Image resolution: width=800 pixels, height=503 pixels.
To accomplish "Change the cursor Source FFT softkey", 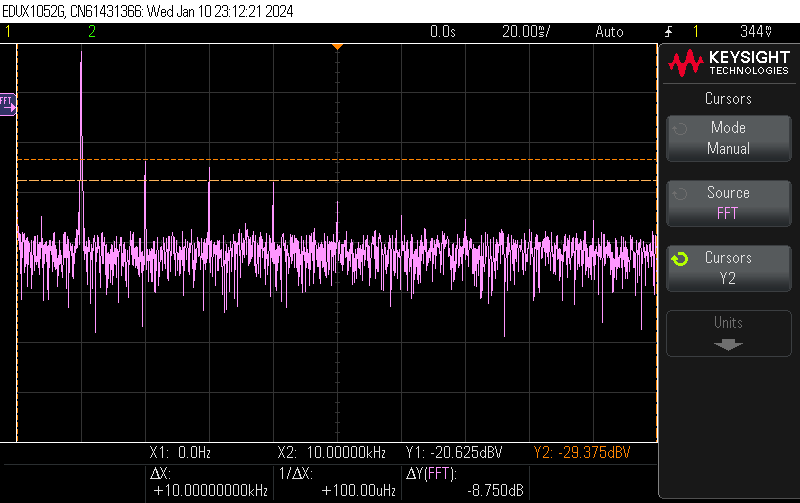I will pos(729,203).
